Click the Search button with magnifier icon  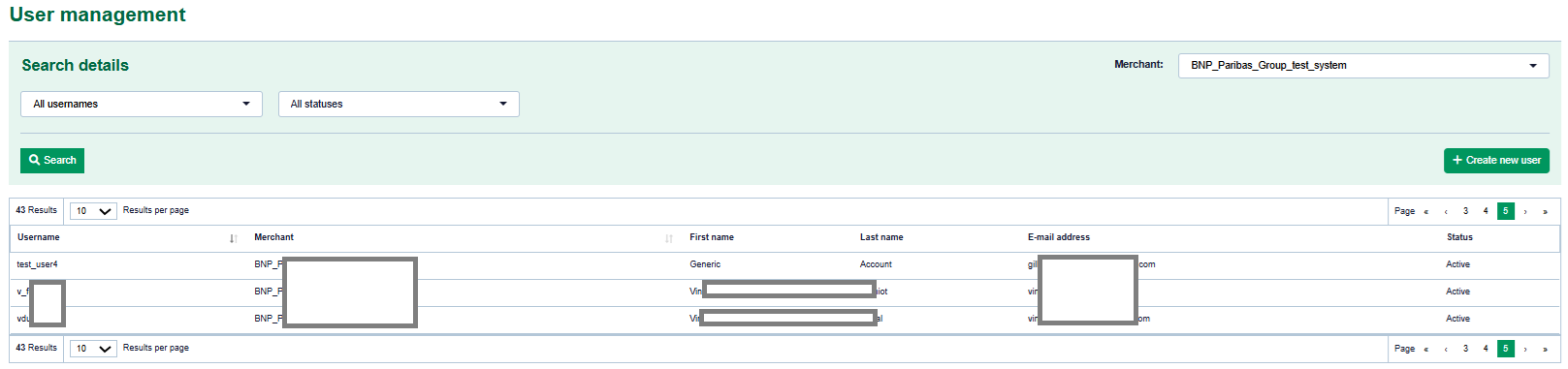tap(52, 161)
